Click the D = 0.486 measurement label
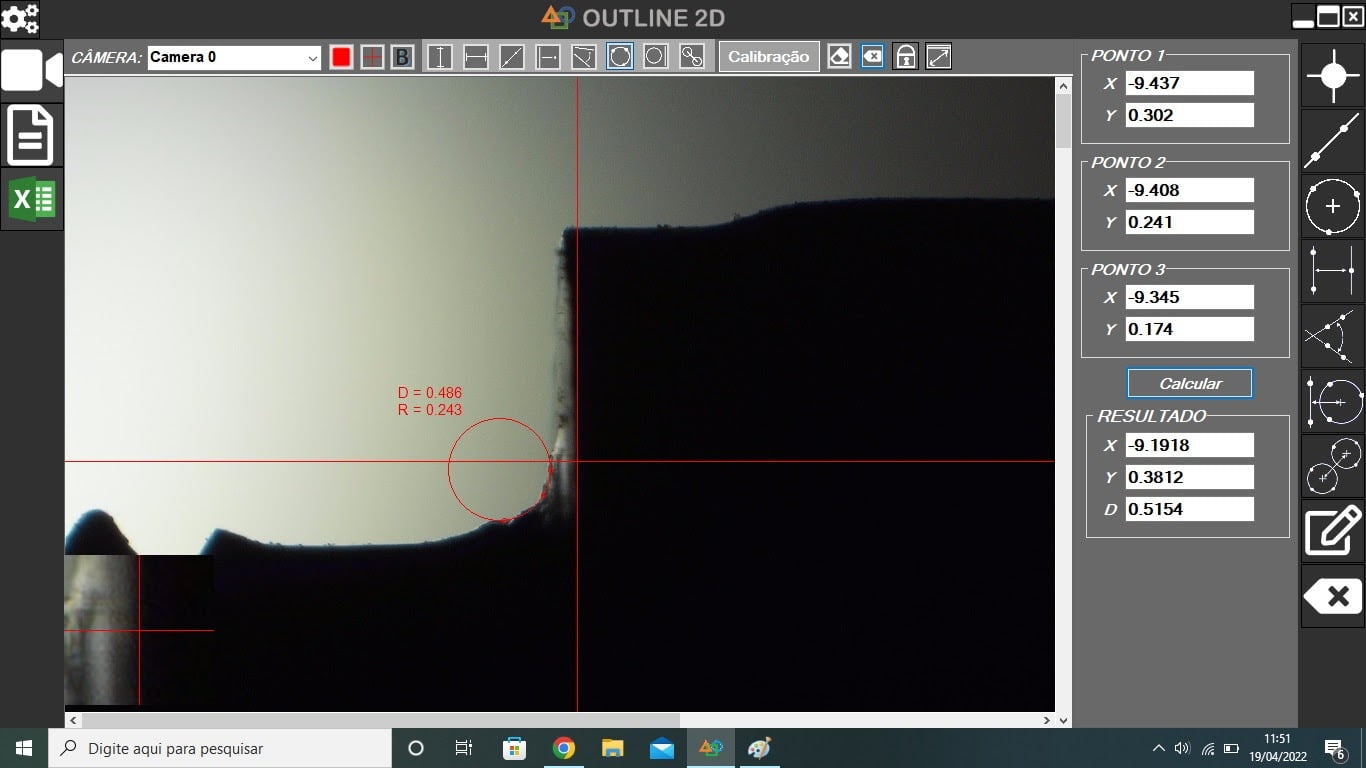Screen dimensions: 1366x768 pyautogui.click(x=430, y=393)
